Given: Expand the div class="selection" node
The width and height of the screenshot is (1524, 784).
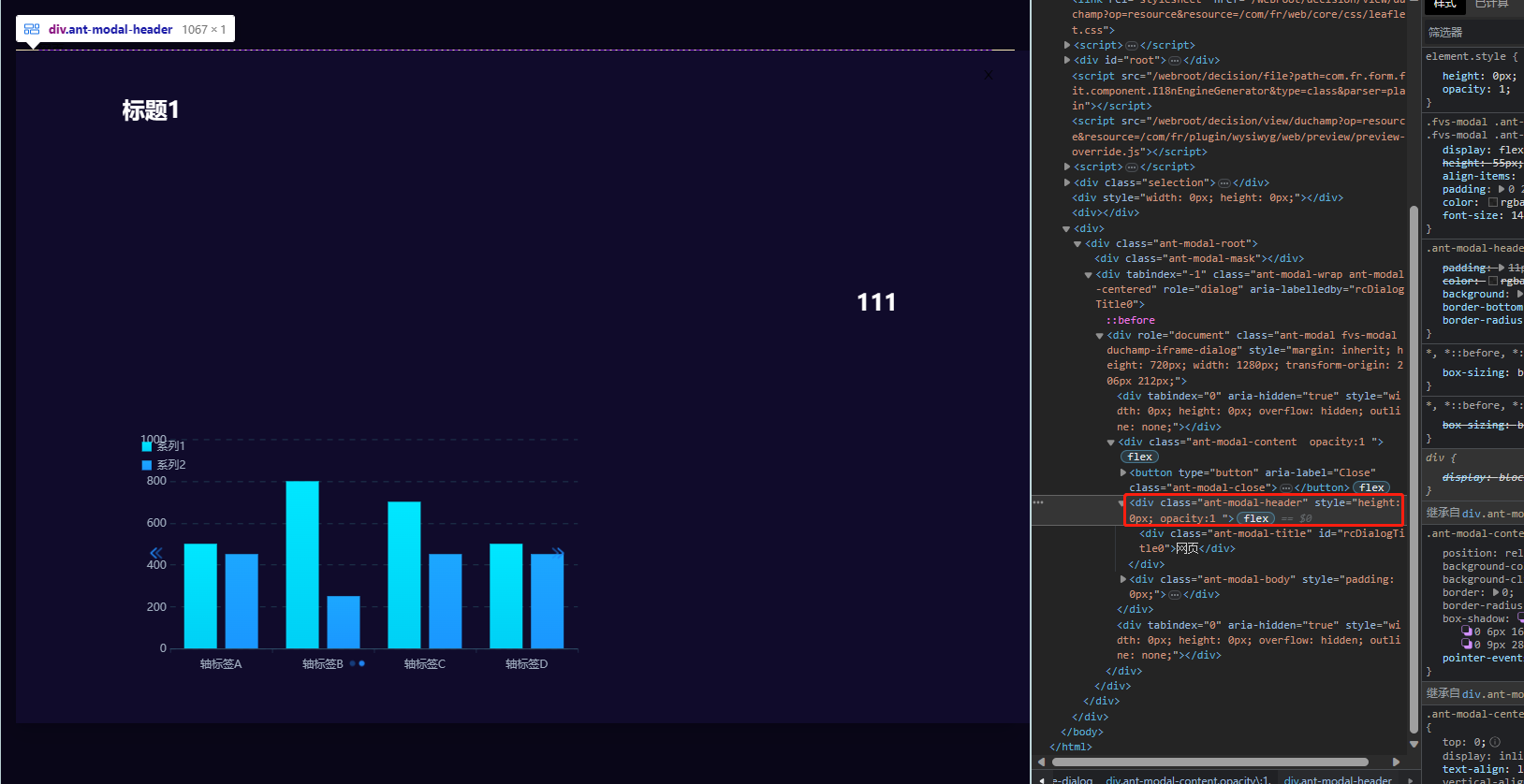Looking at the screenshot, I should [x=1067, y=182].
